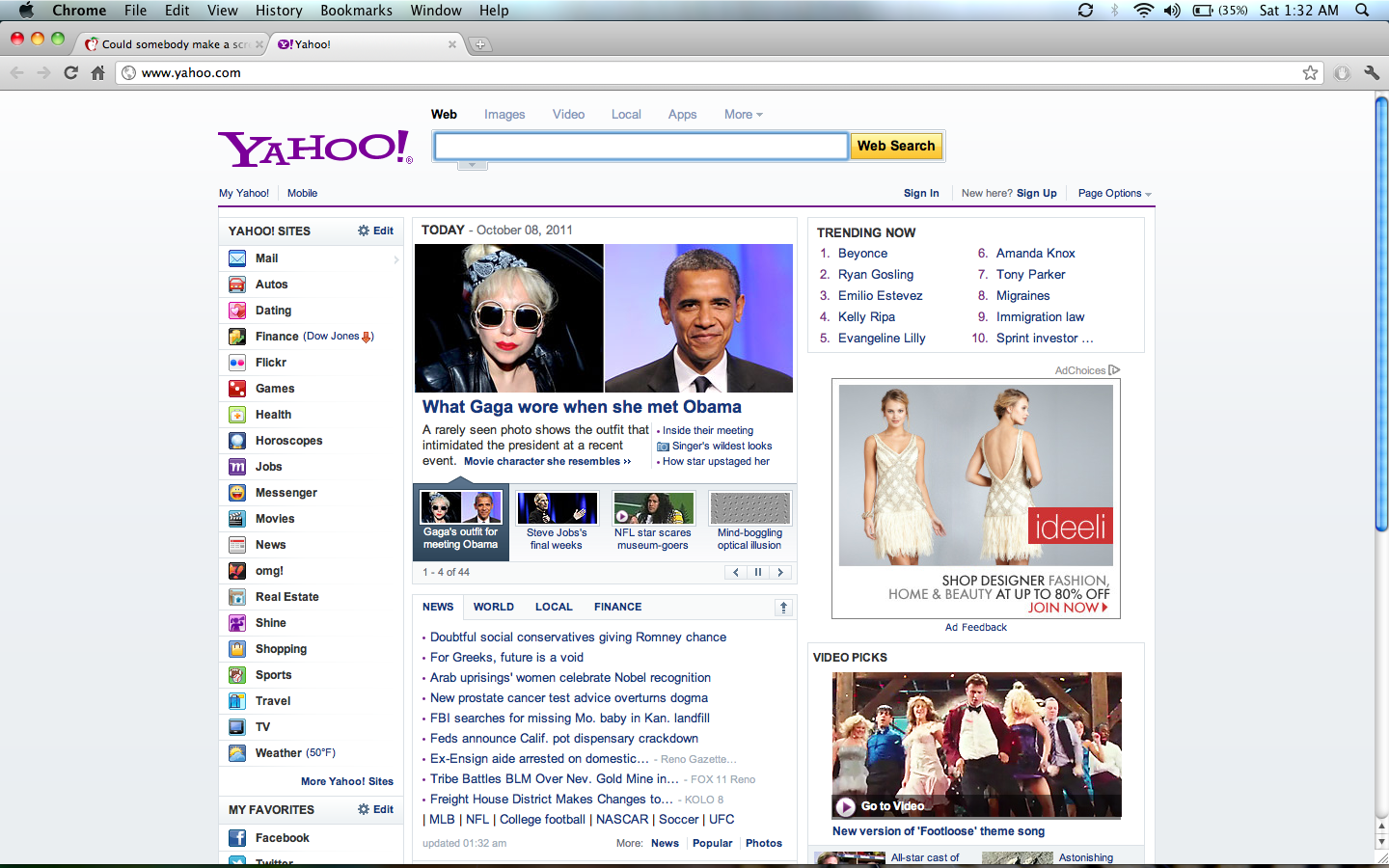Expand the More search options dropdown
The width and height of the screenshot is (1389, 868).
[743, 115]
